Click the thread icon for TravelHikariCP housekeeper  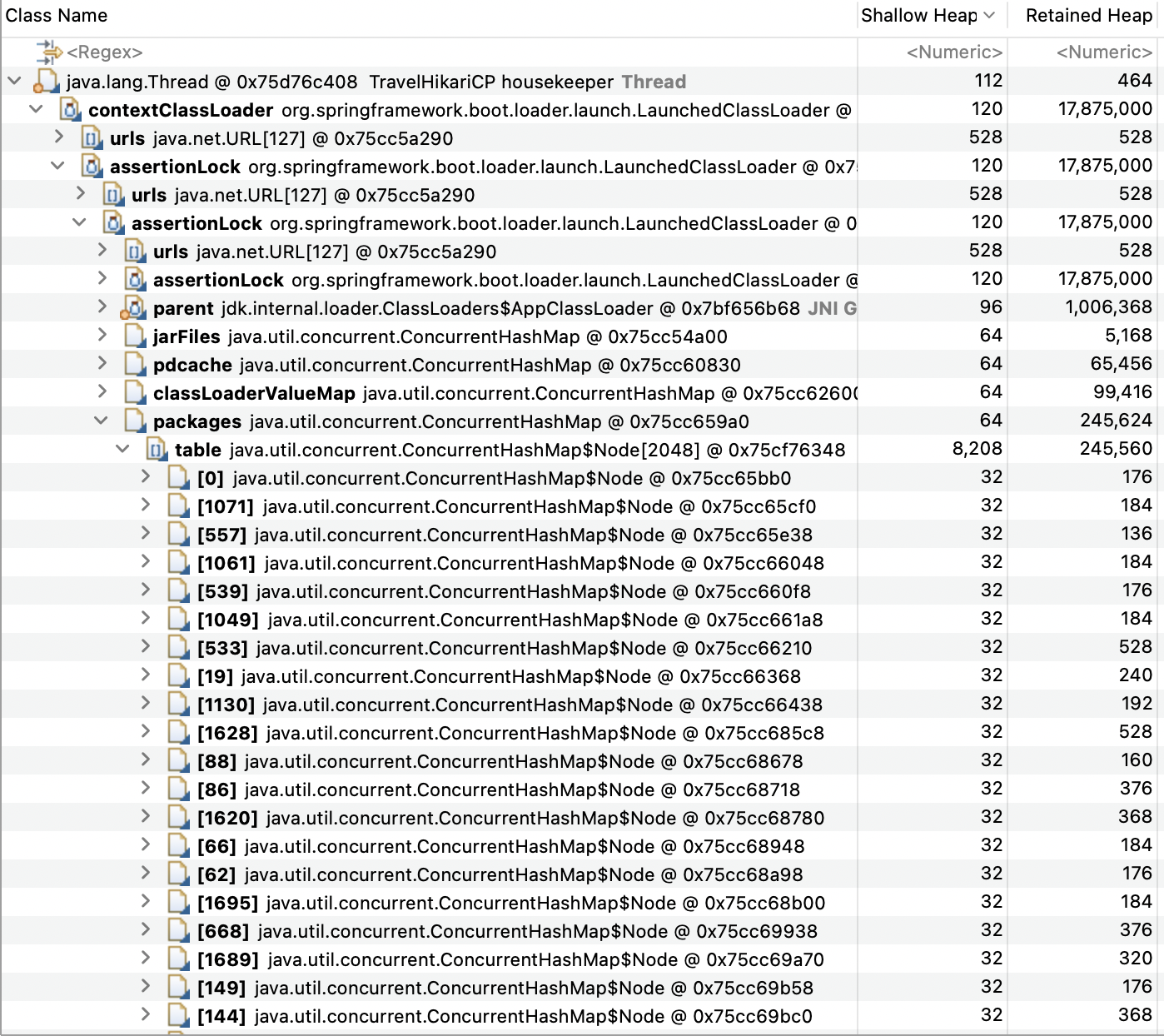click(x=47, y=82)
